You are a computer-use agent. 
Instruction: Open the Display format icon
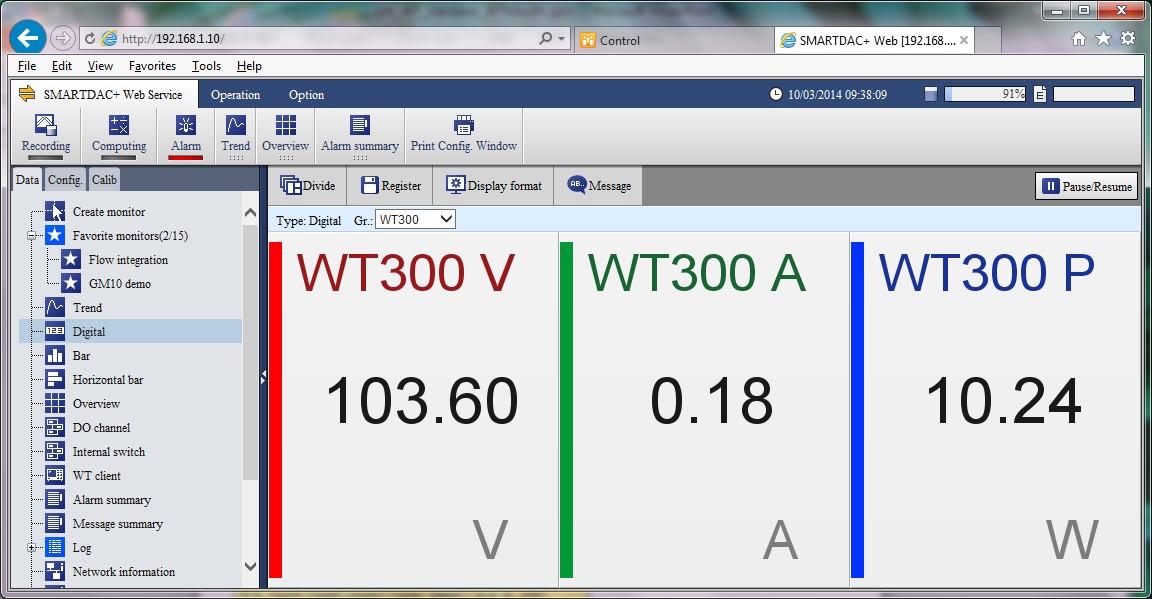456,185
